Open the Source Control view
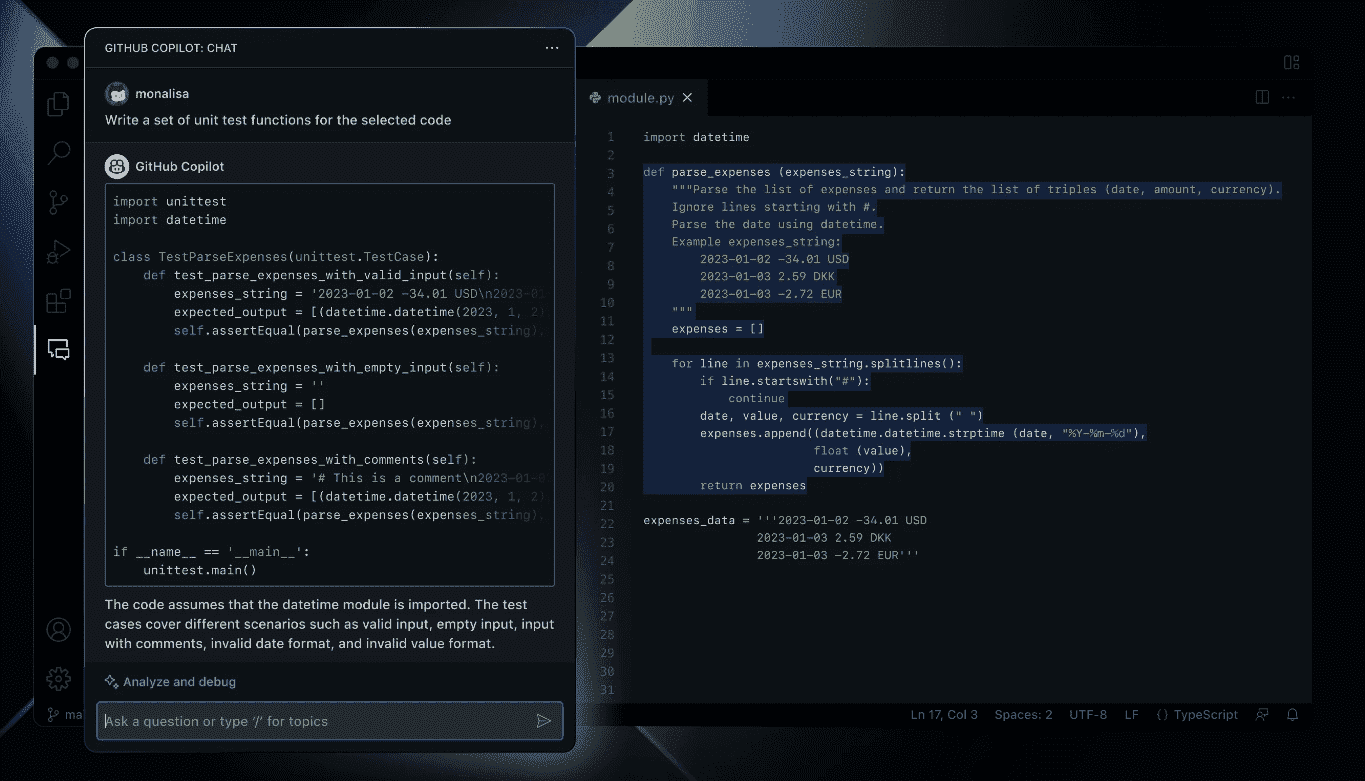The image size is (1365, 781). coord(59,202)
